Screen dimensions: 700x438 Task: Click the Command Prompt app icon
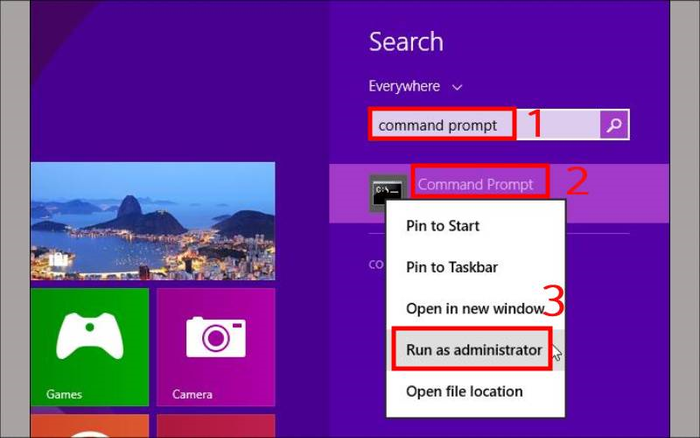(388, 193)
